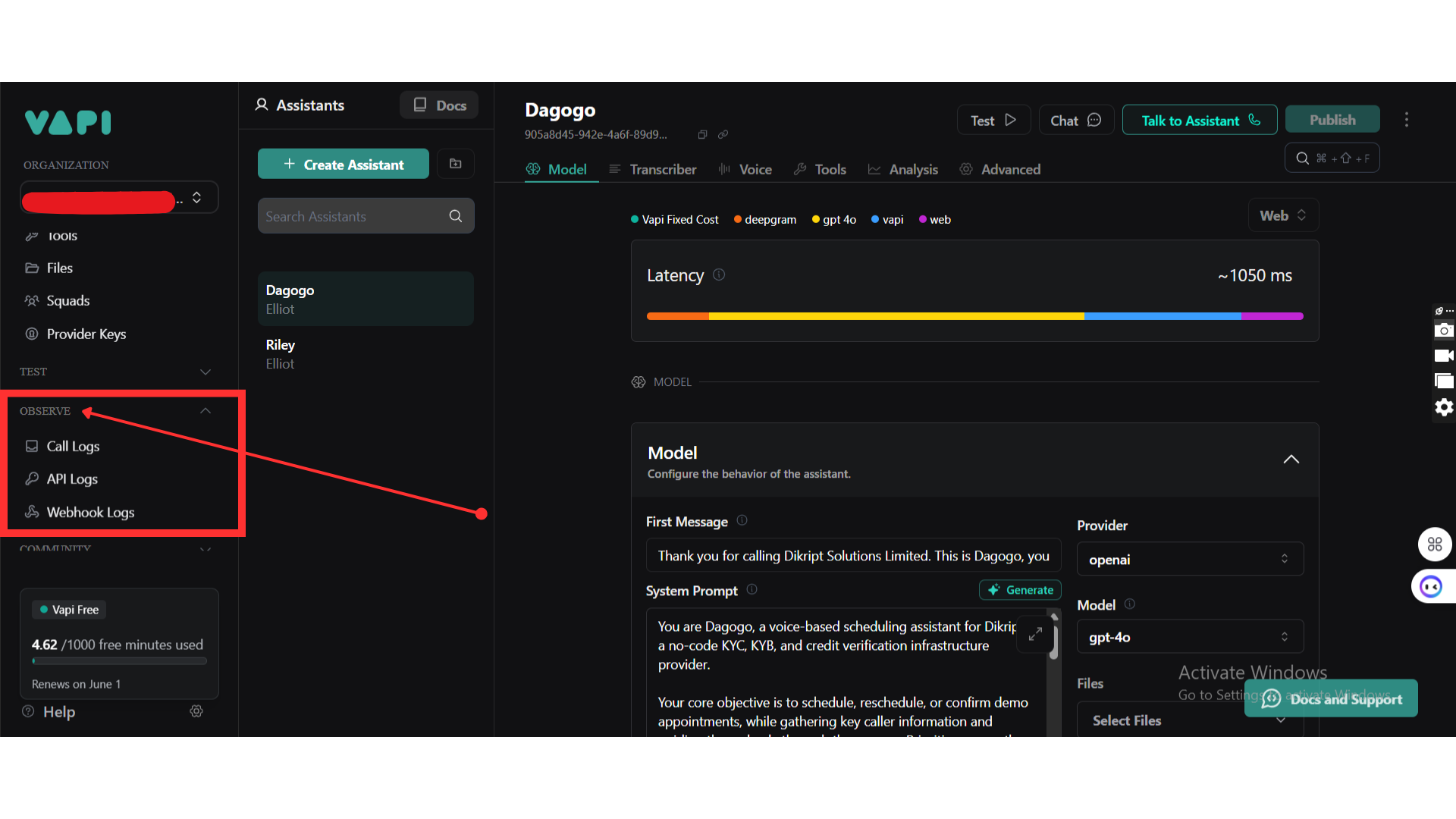Click the Create Assistant button

pyautogui.click(x=344, y=165)
